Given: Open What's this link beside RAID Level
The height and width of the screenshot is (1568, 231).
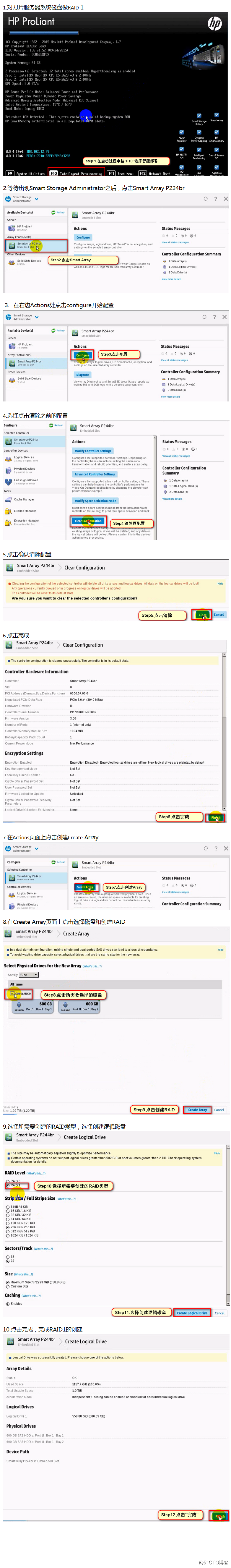Looking at the screenshot, I should coord(36,1173).
